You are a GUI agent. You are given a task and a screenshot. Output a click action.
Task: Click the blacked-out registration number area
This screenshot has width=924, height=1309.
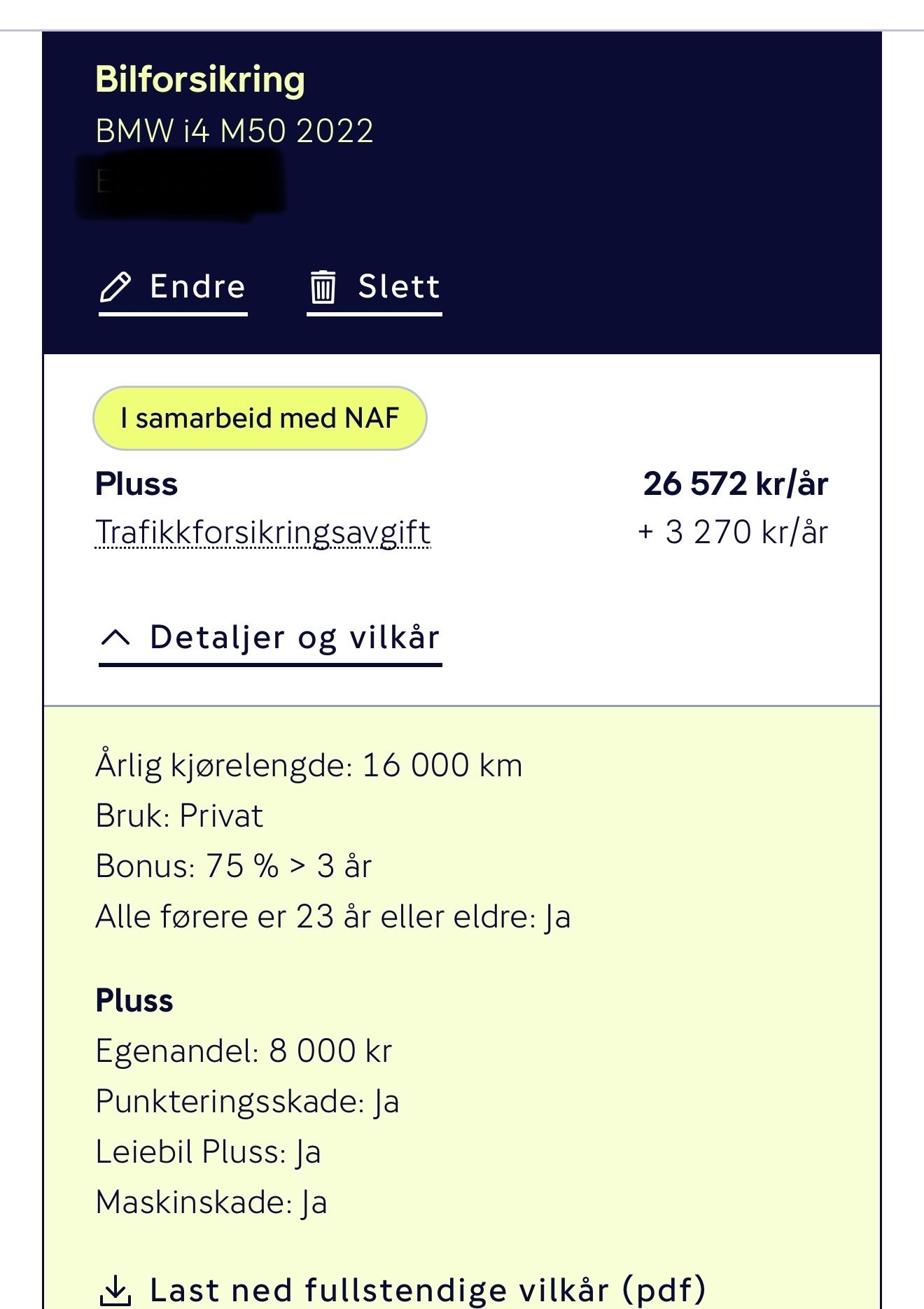[x=181, y=183]
